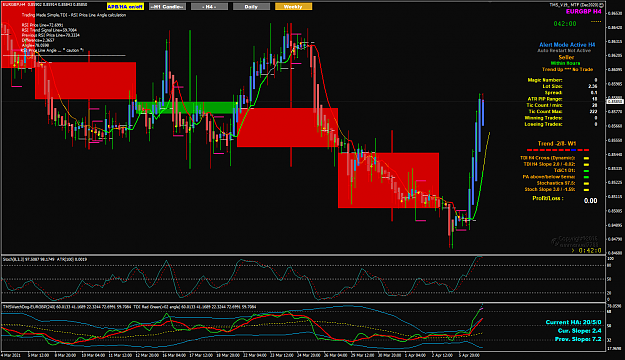Click the current price marker on the price scale
This screenshot has height=360, width=625.
(614, 102)
